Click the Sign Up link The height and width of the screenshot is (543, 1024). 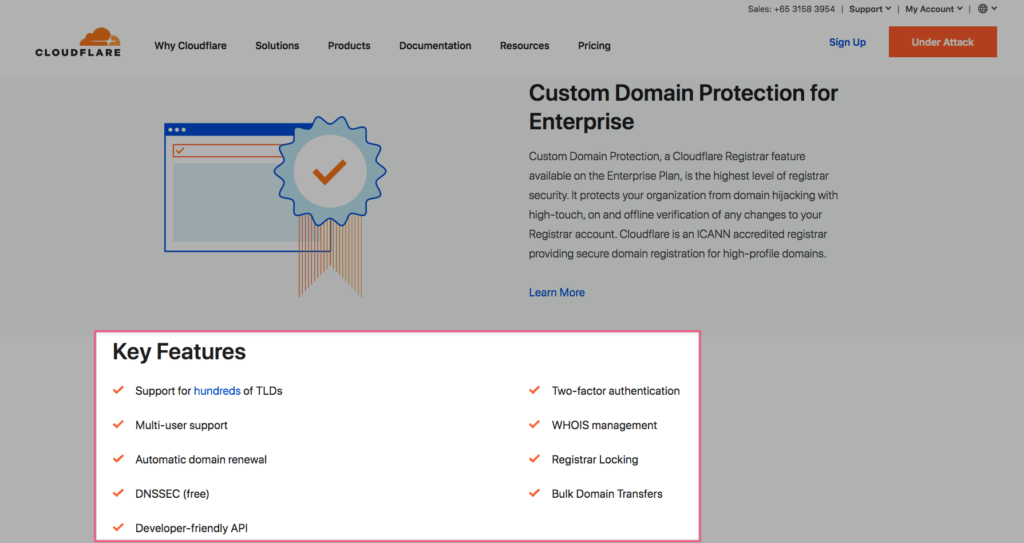(847, 42)
